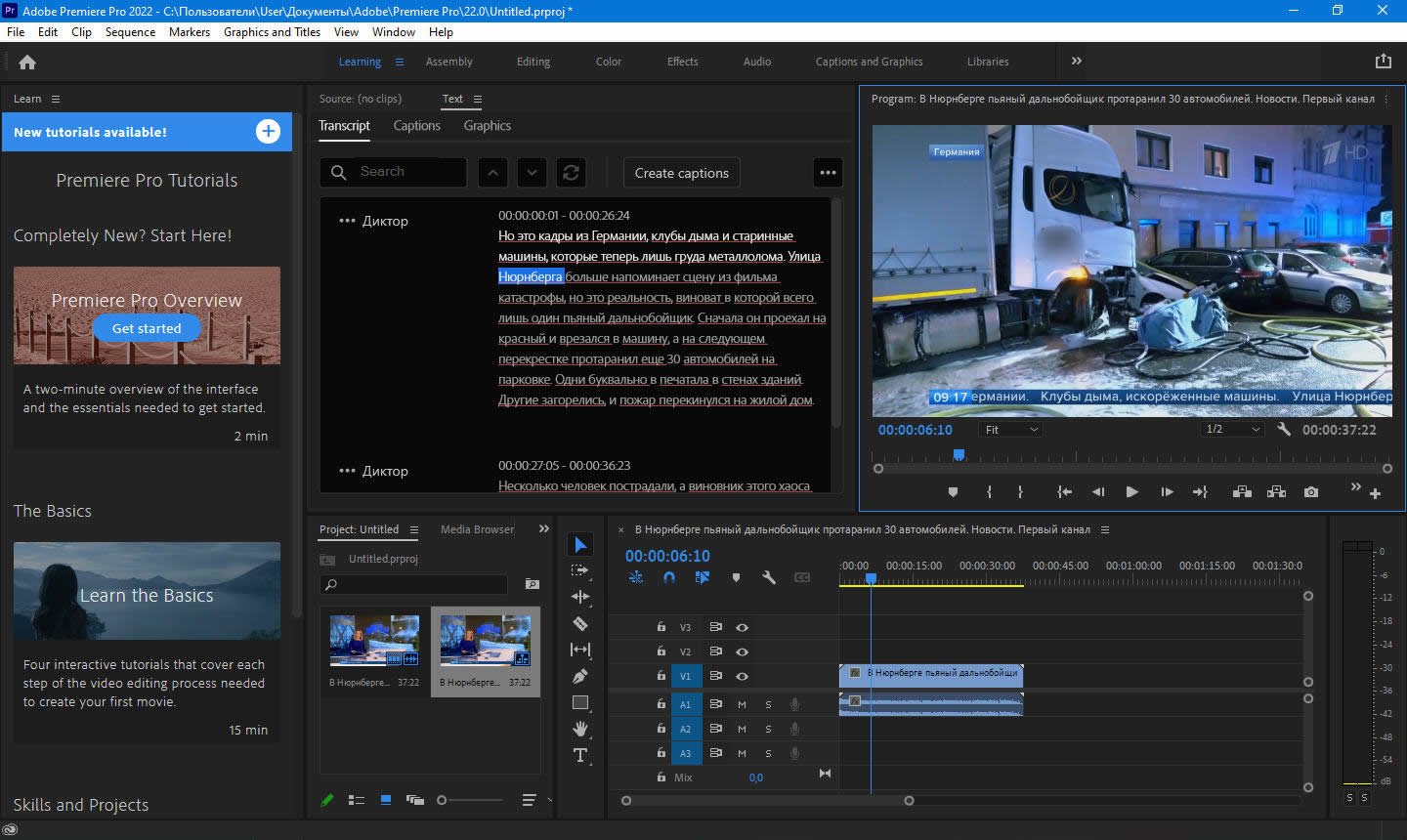Image resolution: width=1407 pixels, height=840 pixels.
Task: Select the Razor tool
Action: (580, 623)
